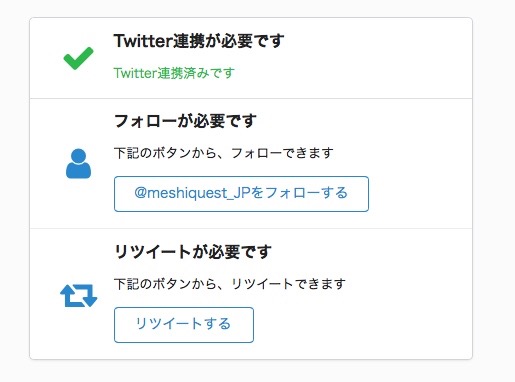Click the word Twitter in the green status line
Viewport: 515px width, 382px height.
(x=135, y=73)
